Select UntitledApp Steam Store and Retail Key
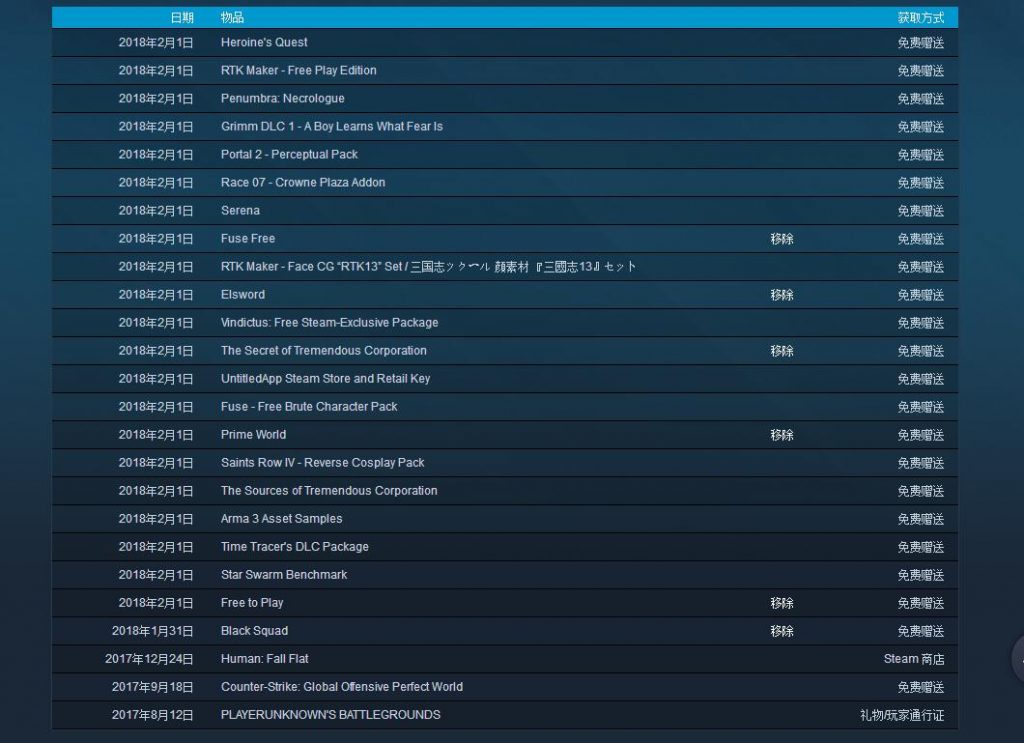Viewport: 1024px width, 743px height. tap(326, 379)
